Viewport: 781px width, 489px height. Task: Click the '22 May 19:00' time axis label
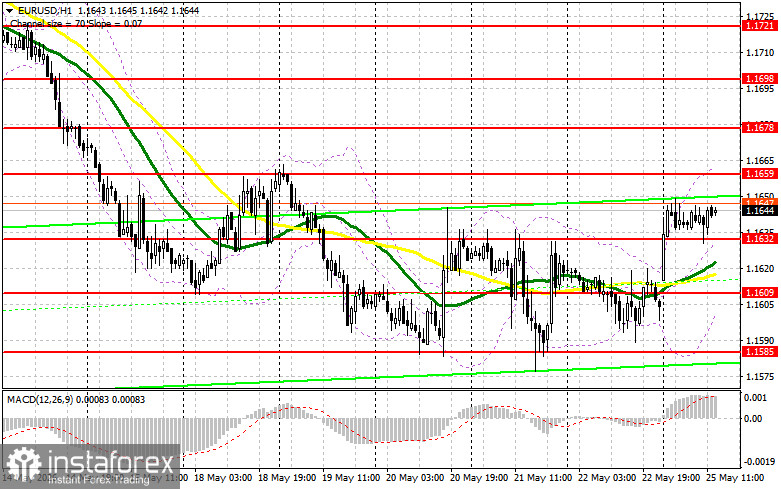pos(671,478)
